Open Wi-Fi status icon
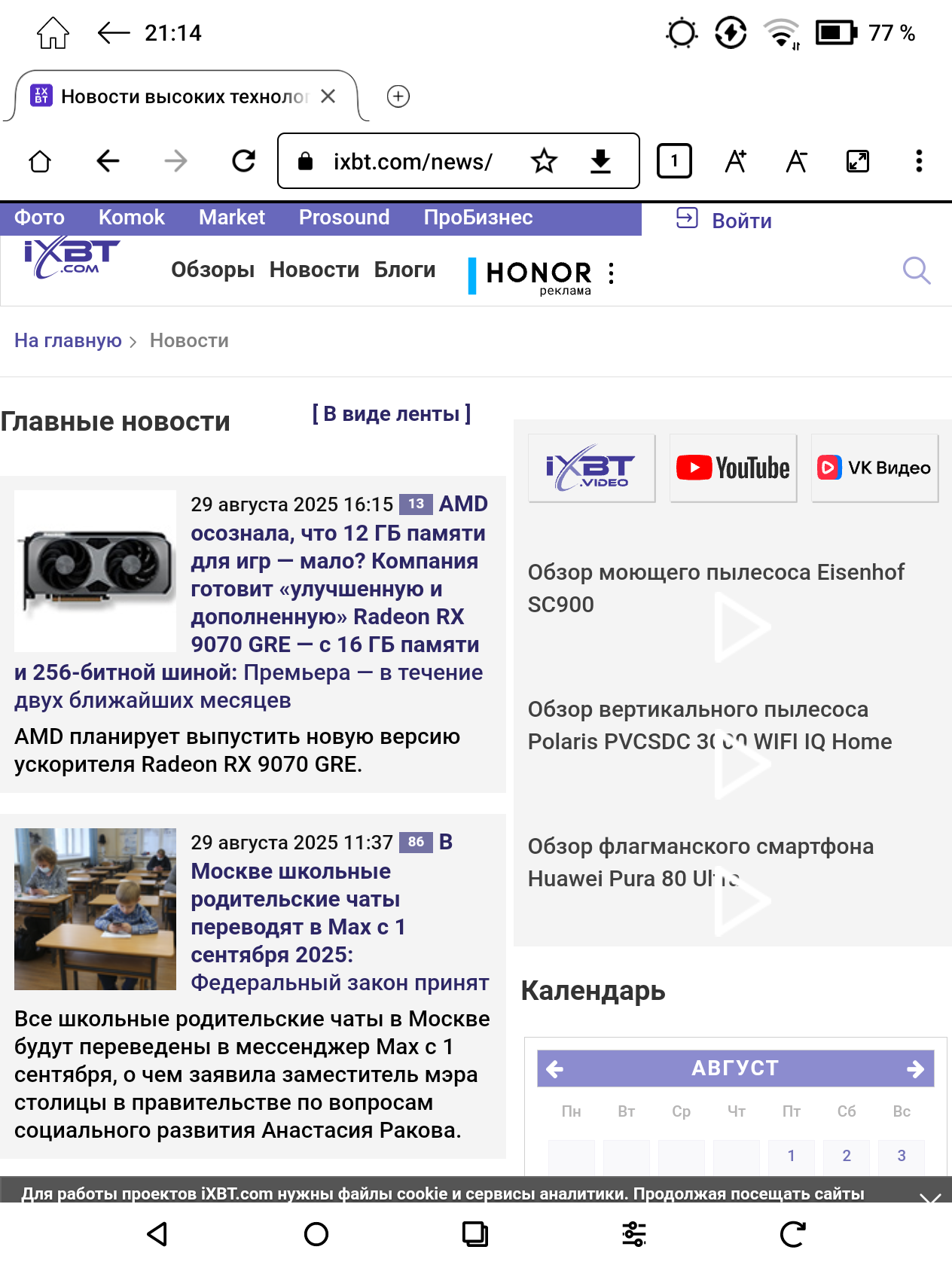 point(782,33)
